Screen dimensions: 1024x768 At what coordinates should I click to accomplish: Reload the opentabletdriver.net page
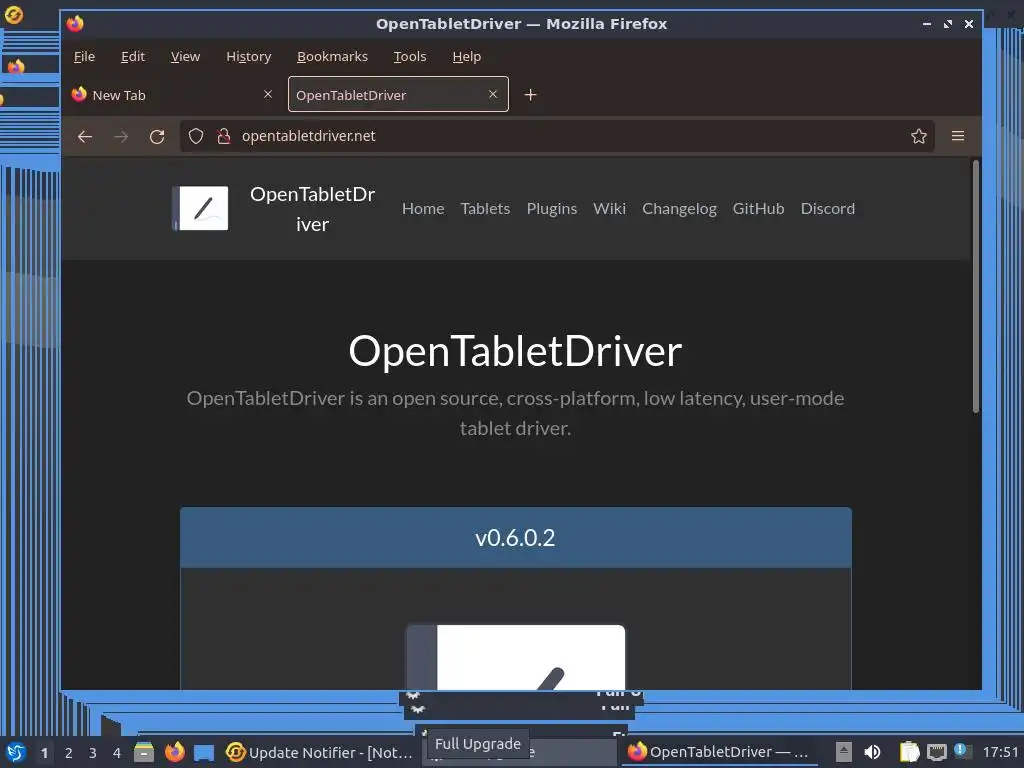click(x=157, y=136)
